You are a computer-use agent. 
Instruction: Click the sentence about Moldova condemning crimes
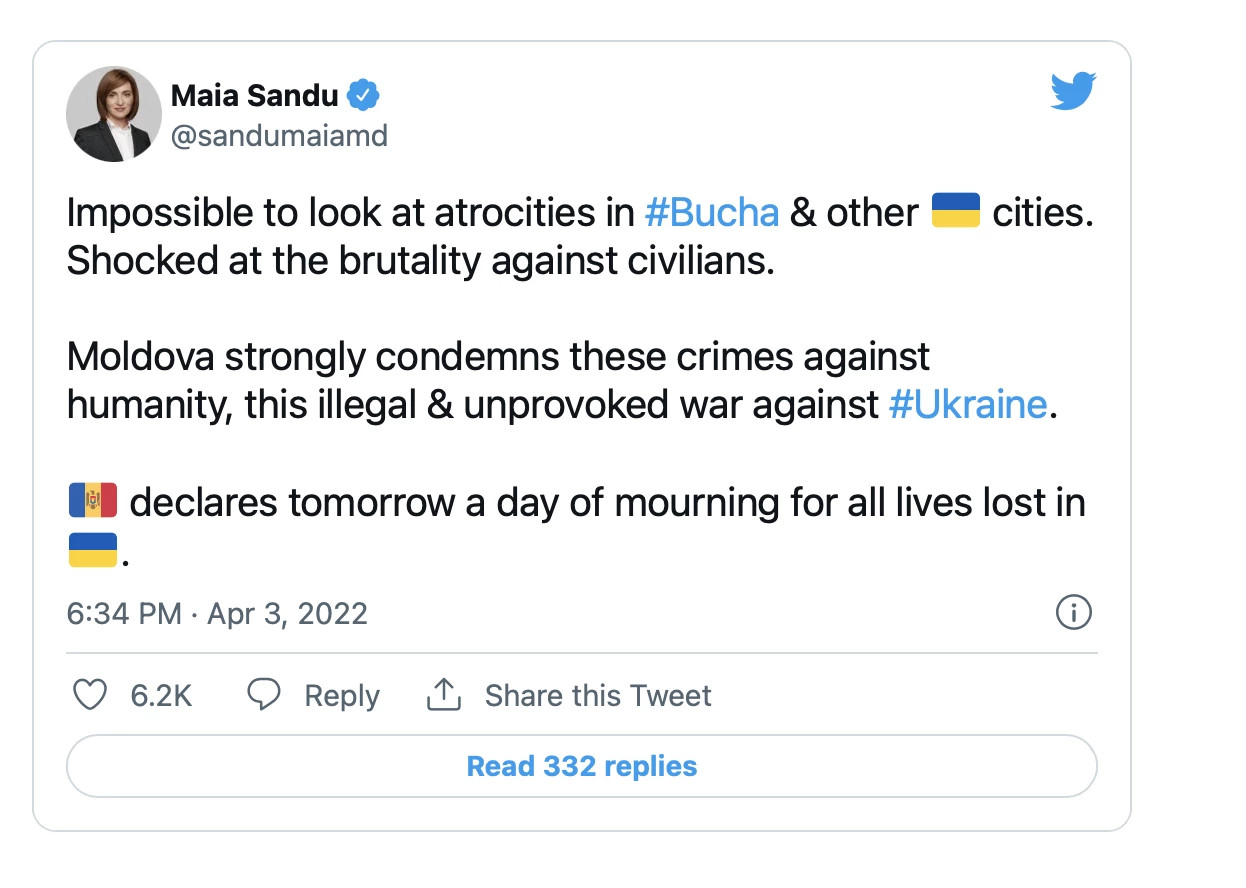[558, 381]
